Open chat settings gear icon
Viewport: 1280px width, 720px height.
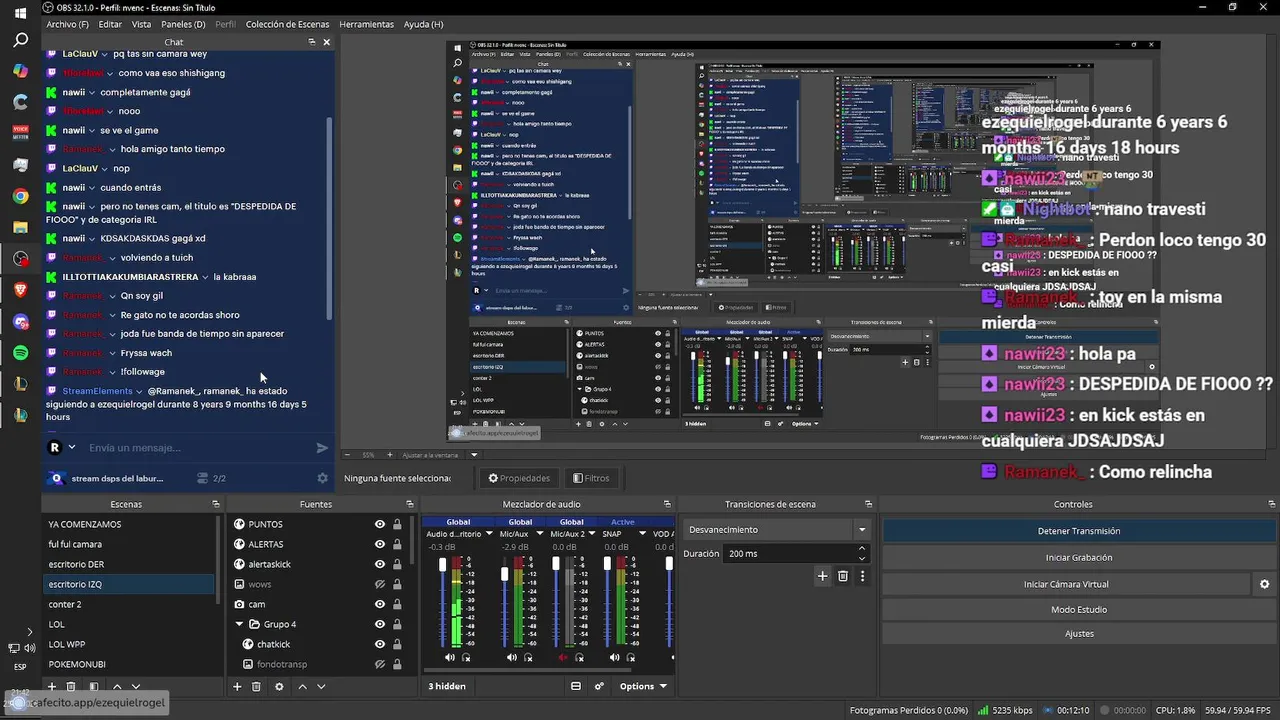[x=322, y=478]
